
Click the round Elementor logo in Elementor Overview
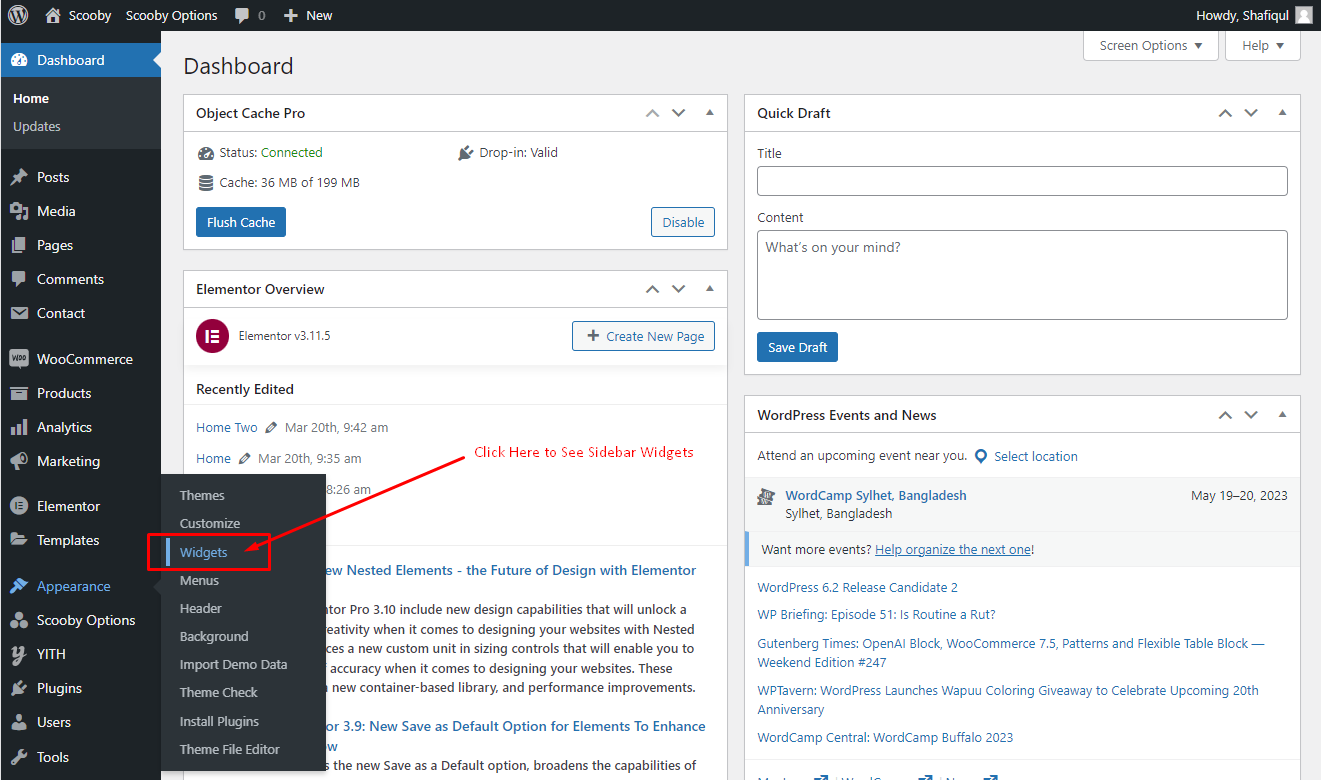coord(212,336)
